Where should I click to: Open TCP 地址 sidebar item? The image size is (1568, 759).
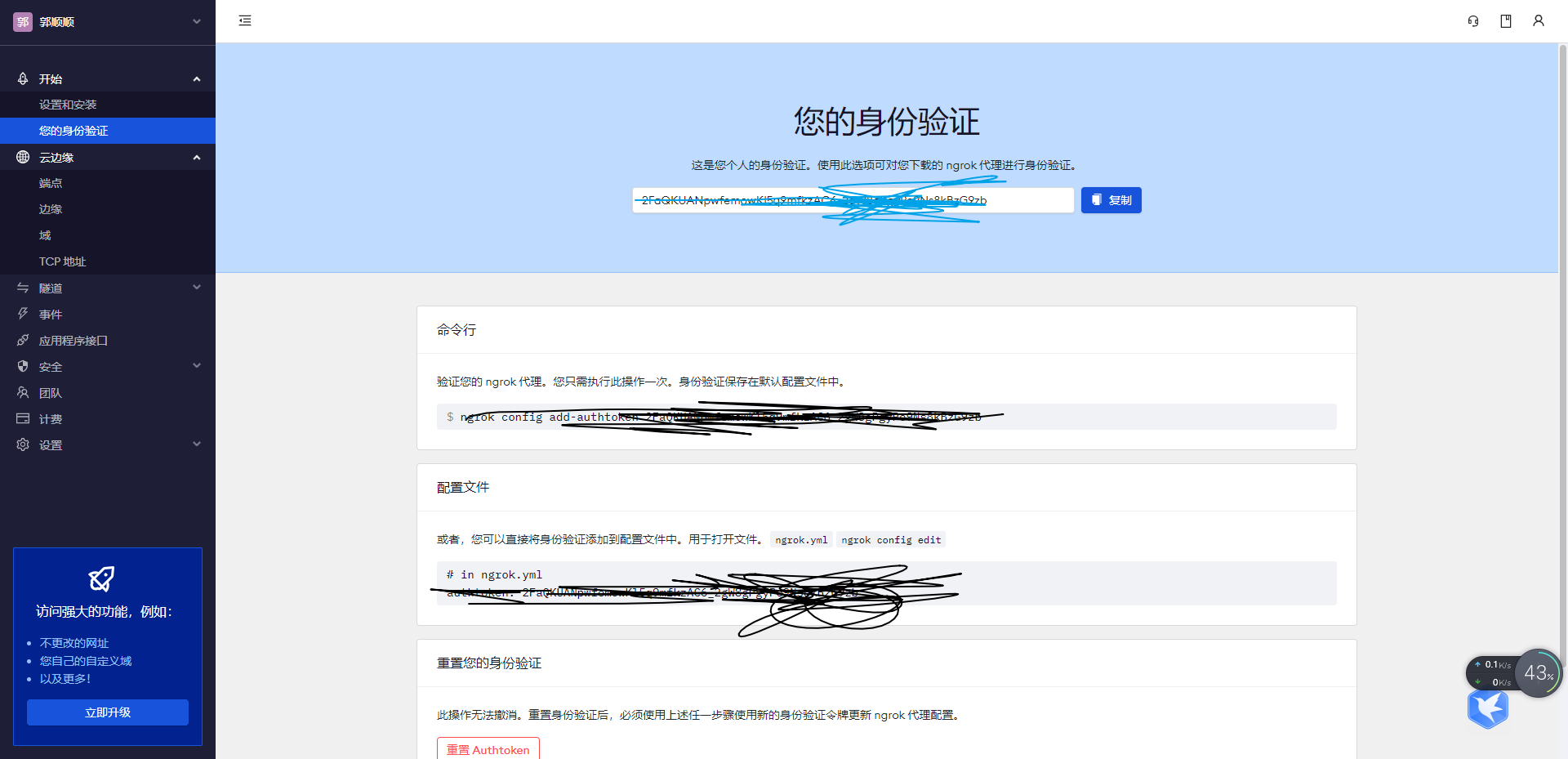[x=108, y=261]
